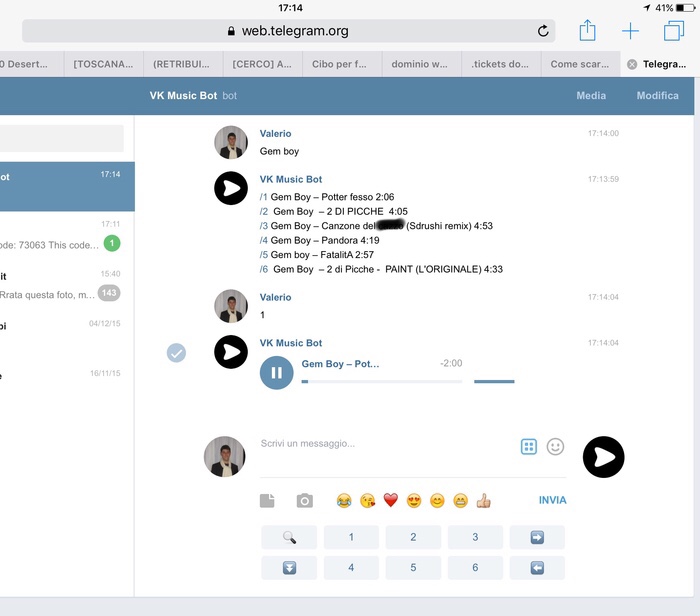The image size is (700, 616).
Task: Switch to the .tickets do... browser tab
Action: 501,64
